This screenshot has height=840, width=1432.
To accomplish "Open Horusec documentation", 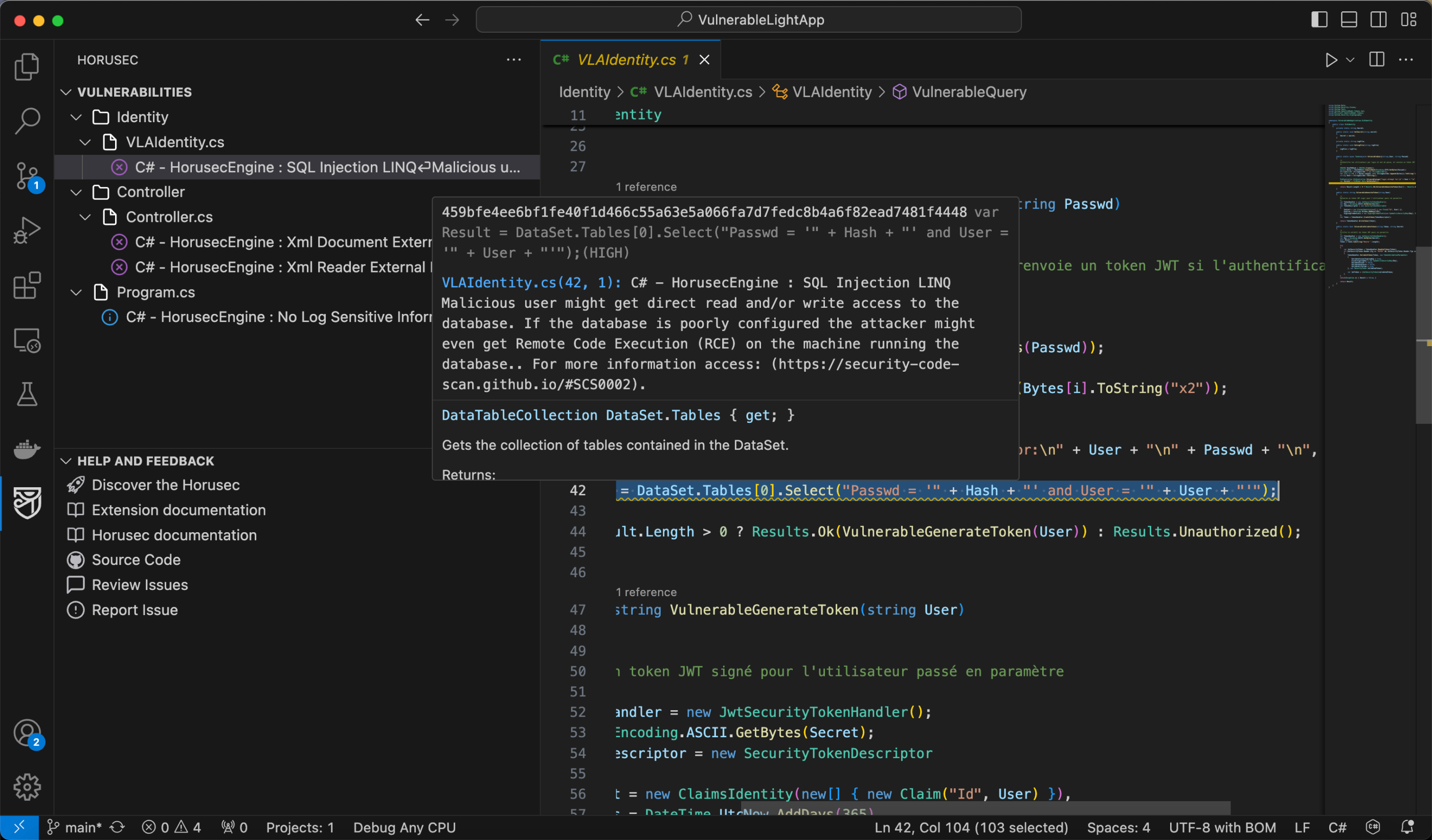I will pyautogui.click(x=174, y=535).
